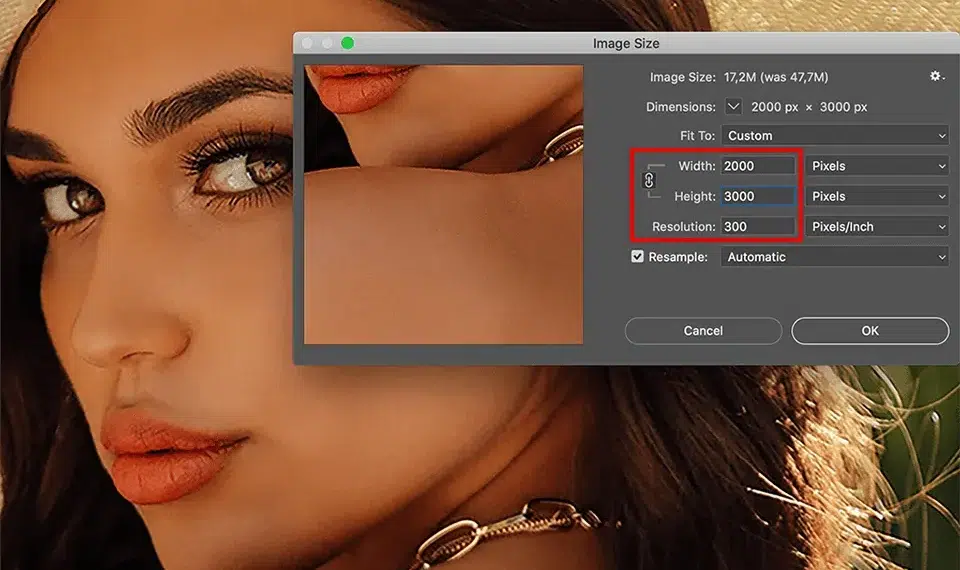This screenshot has width=960, height=570.
Task: Toggle the constrain proportions chain link icon
Action: click(x=649, y=181)
